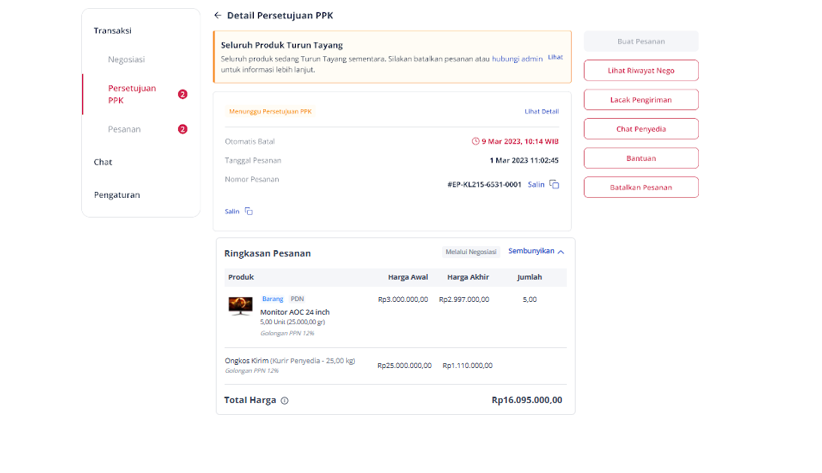Click the clock icon next to auto-cancel date
Viewport: 822px width, 473px height.
475,141
